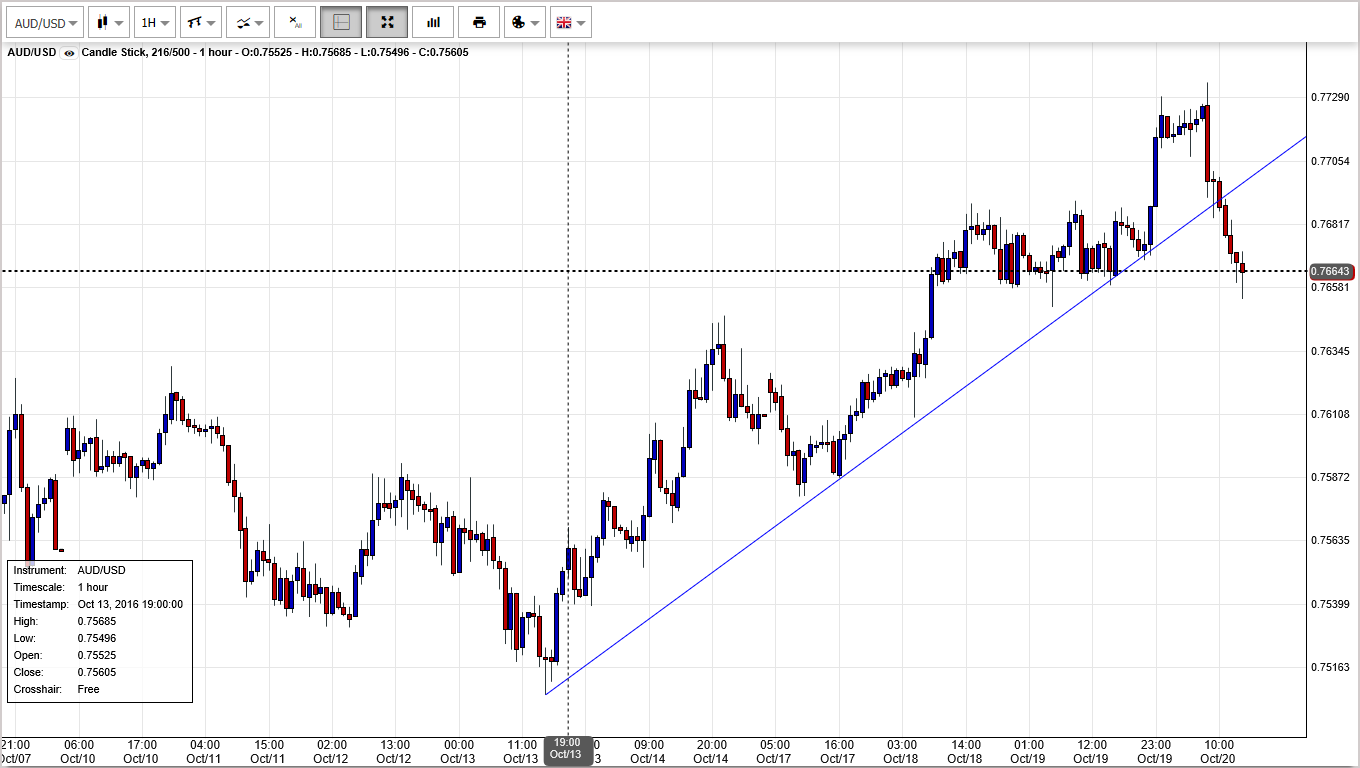Toggle the eye visibility icon beside AUD/USD

[x=69, y=53]
